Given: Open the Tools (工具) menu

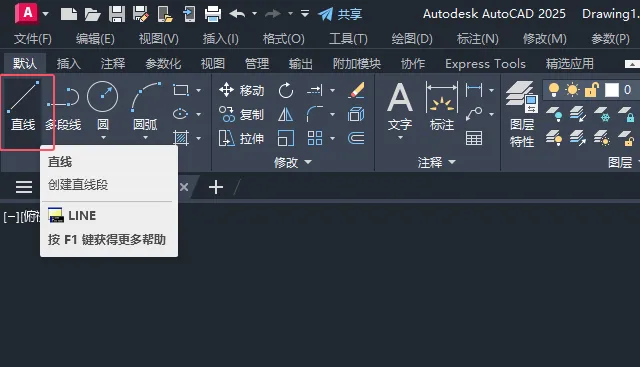Looking at the screenshot, I should (348, 39).
